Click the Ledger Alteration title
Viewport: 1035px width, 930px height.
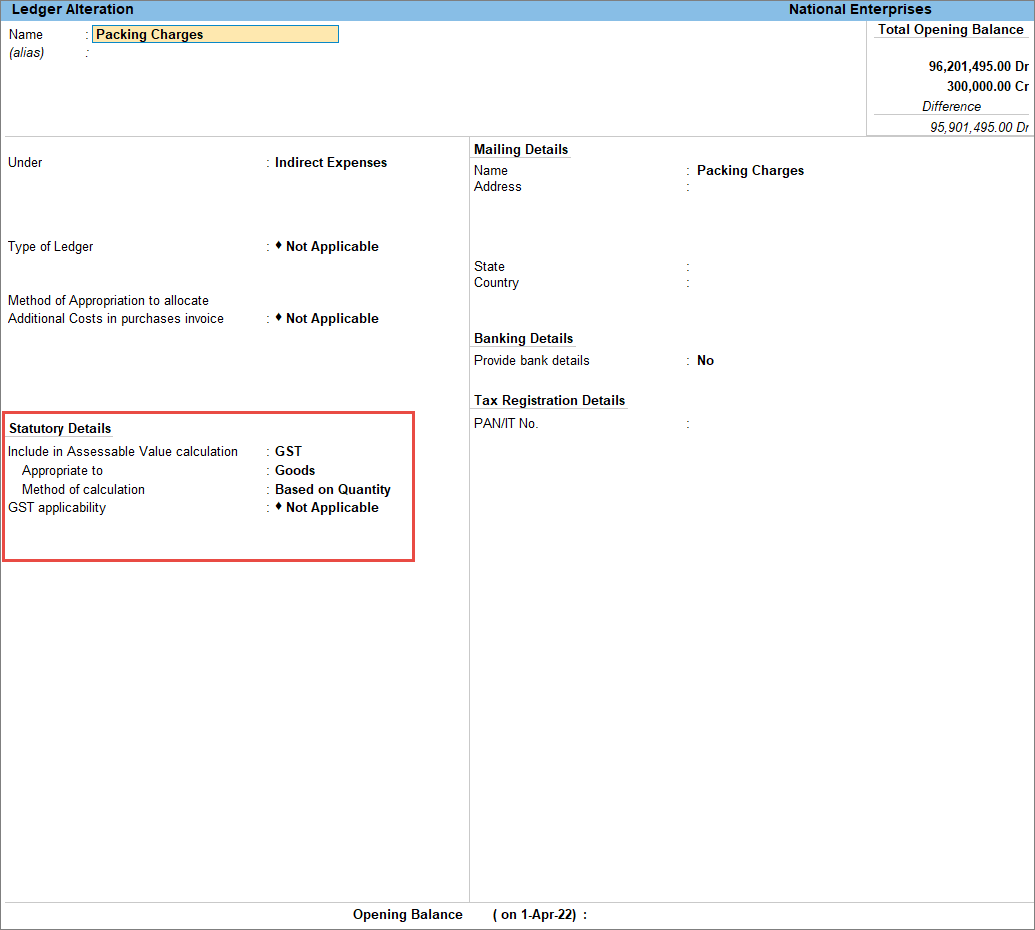[73, 9]
